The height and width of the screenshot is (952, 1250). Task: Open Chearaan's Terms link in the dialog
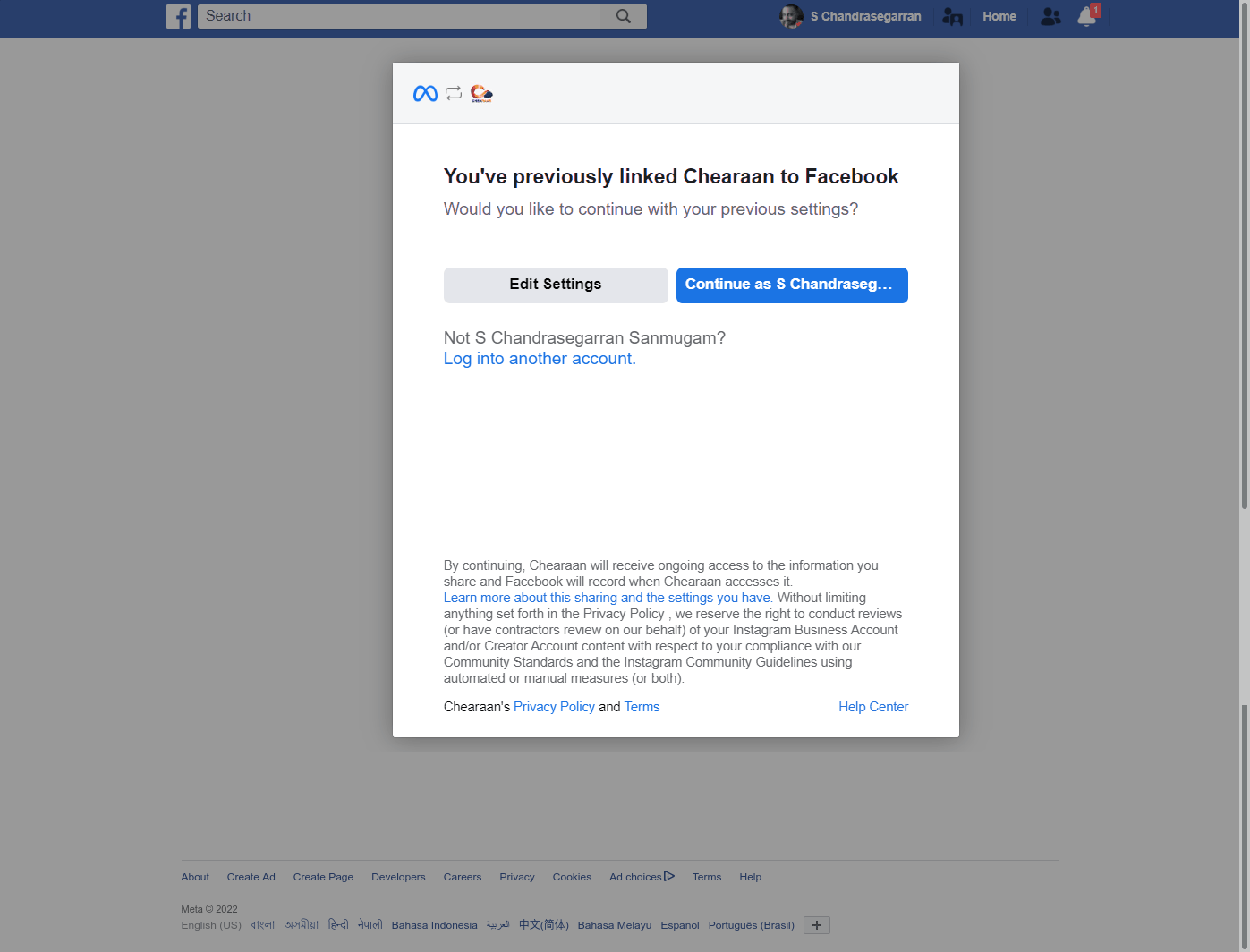click(x=642, y=707)
